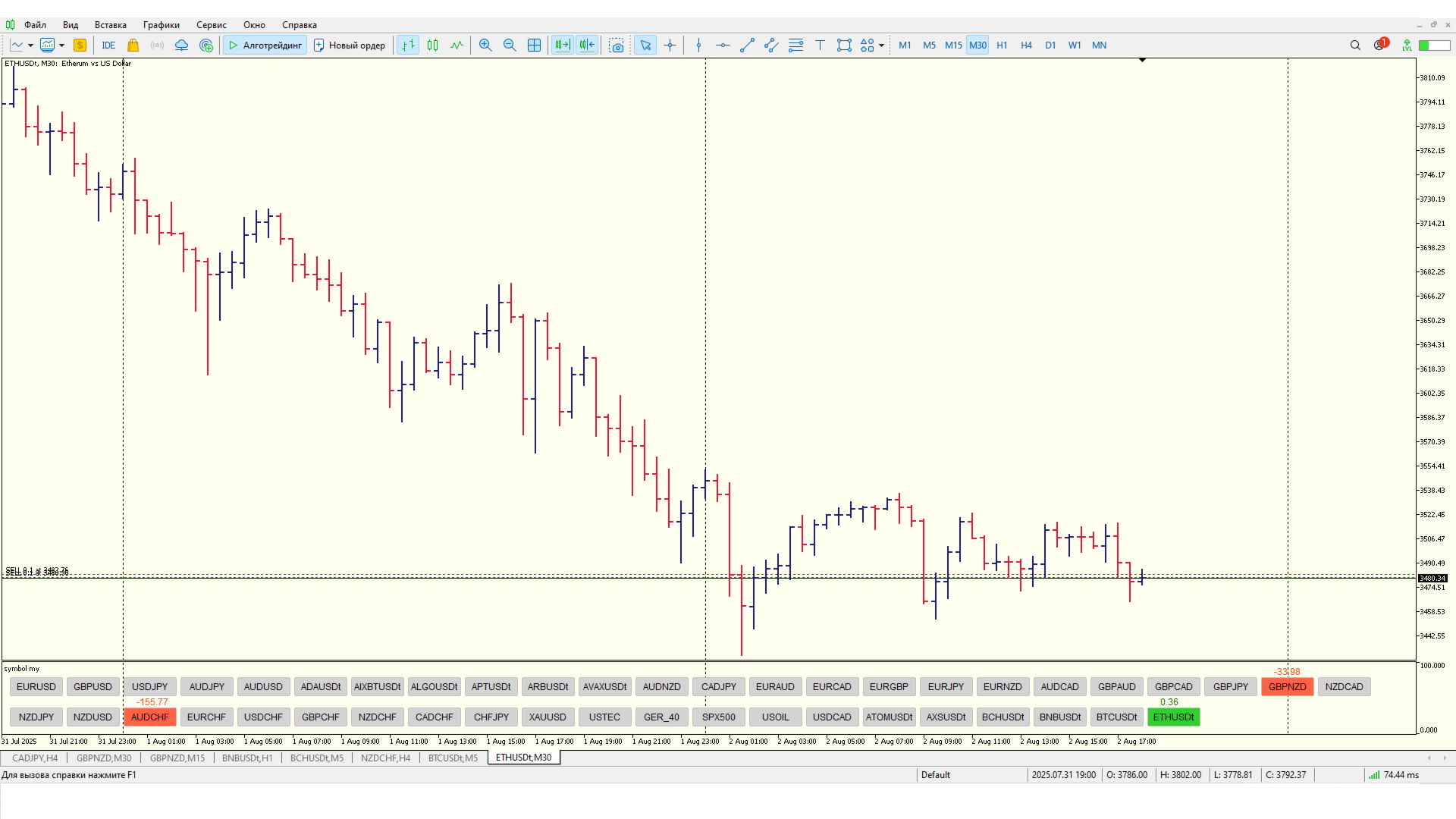Toggle the chart shift option
Image resolution: width=1456 pixels, height=819 pixels.
(587, 45)
